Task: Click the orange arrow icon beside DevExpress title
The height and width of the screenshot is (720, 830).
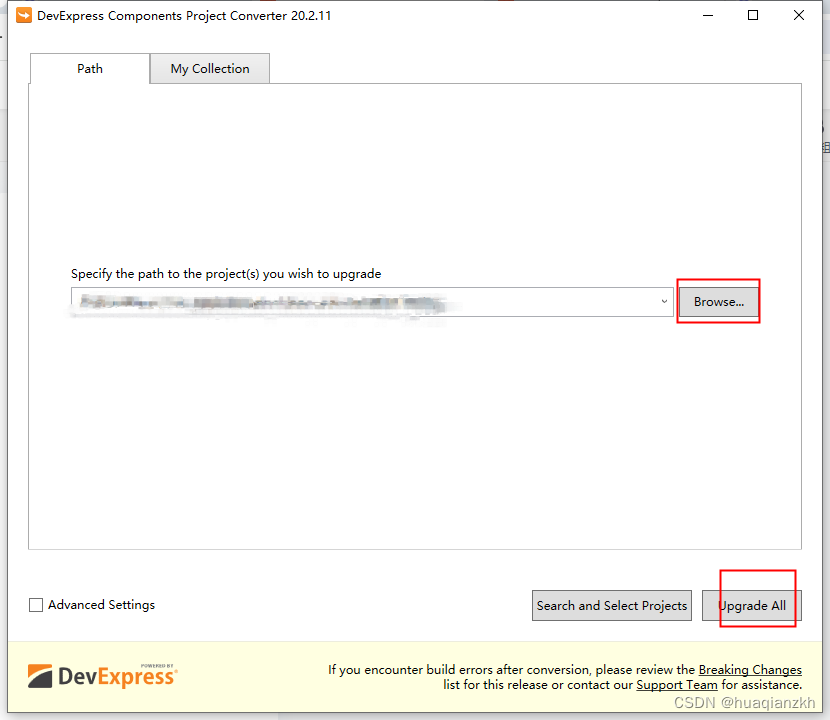Action: pos(22,15)
